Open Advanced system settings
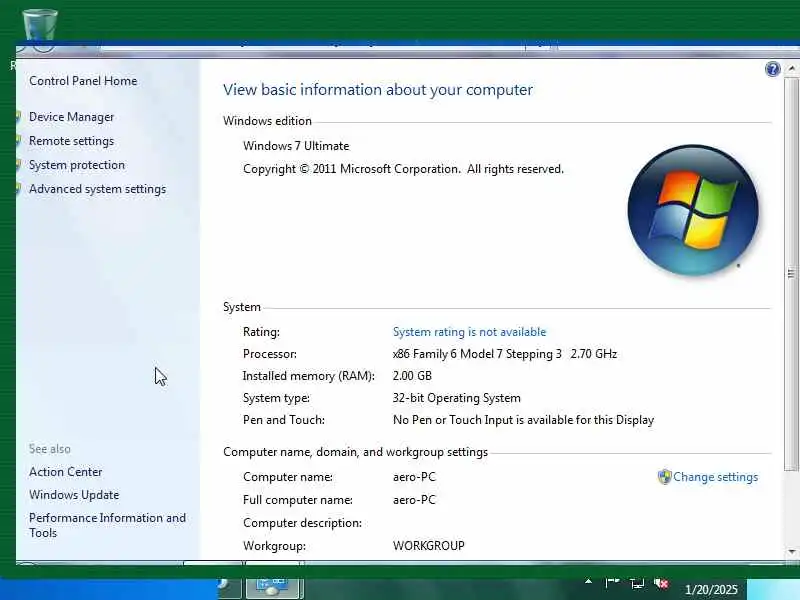The image size is (800, 600). tap(97, 189)
